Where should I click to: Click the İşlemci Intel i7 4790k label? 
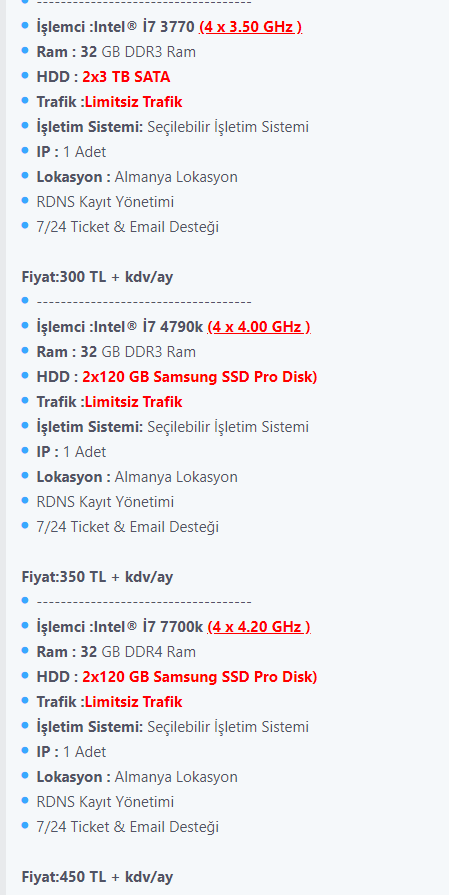tap(120, 326)
